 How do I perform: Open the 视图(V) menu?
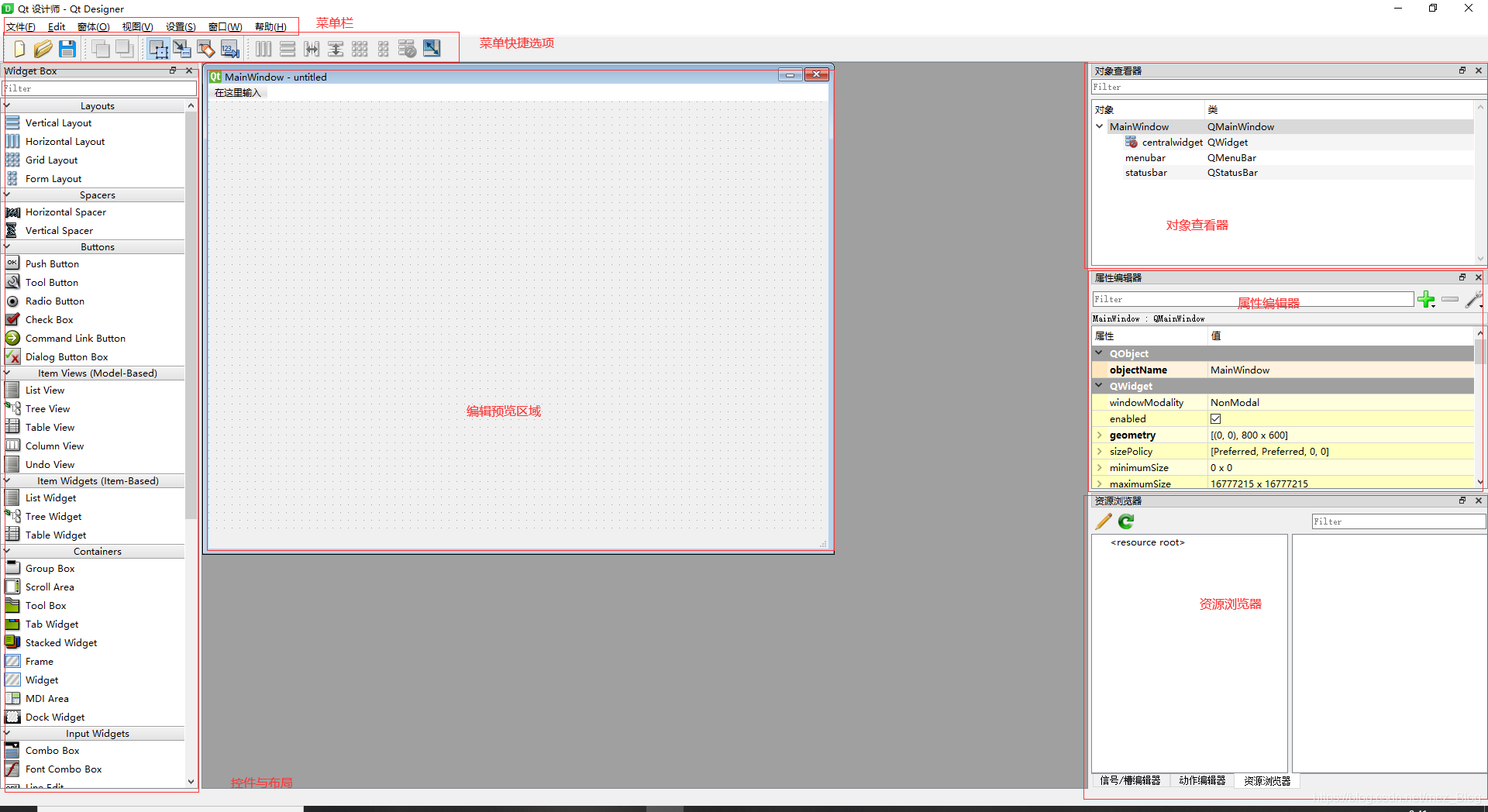click(x=137, y=27)
